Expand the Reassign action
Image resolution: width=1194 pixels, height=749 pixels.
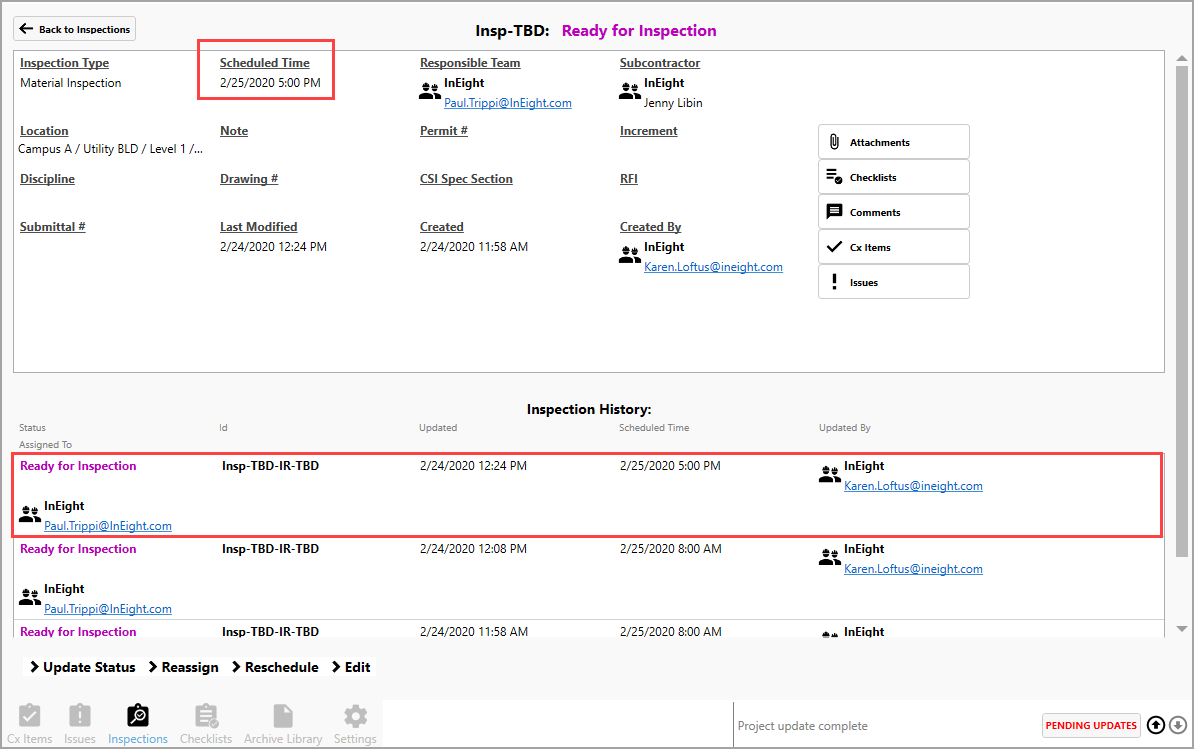[x=183, y=667]
